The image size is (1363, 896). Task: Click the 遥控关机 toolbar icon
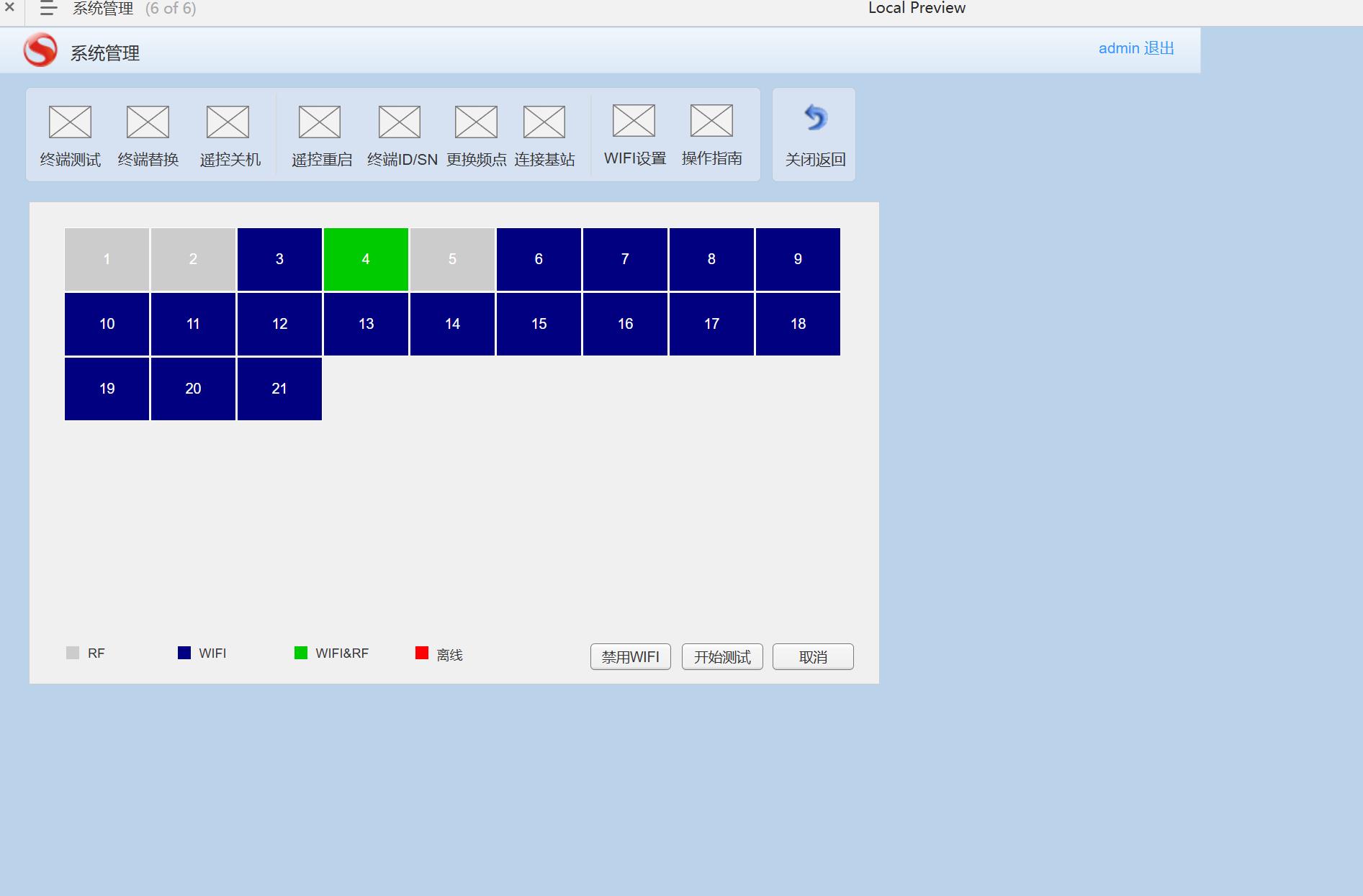click(x=228, y=122)
